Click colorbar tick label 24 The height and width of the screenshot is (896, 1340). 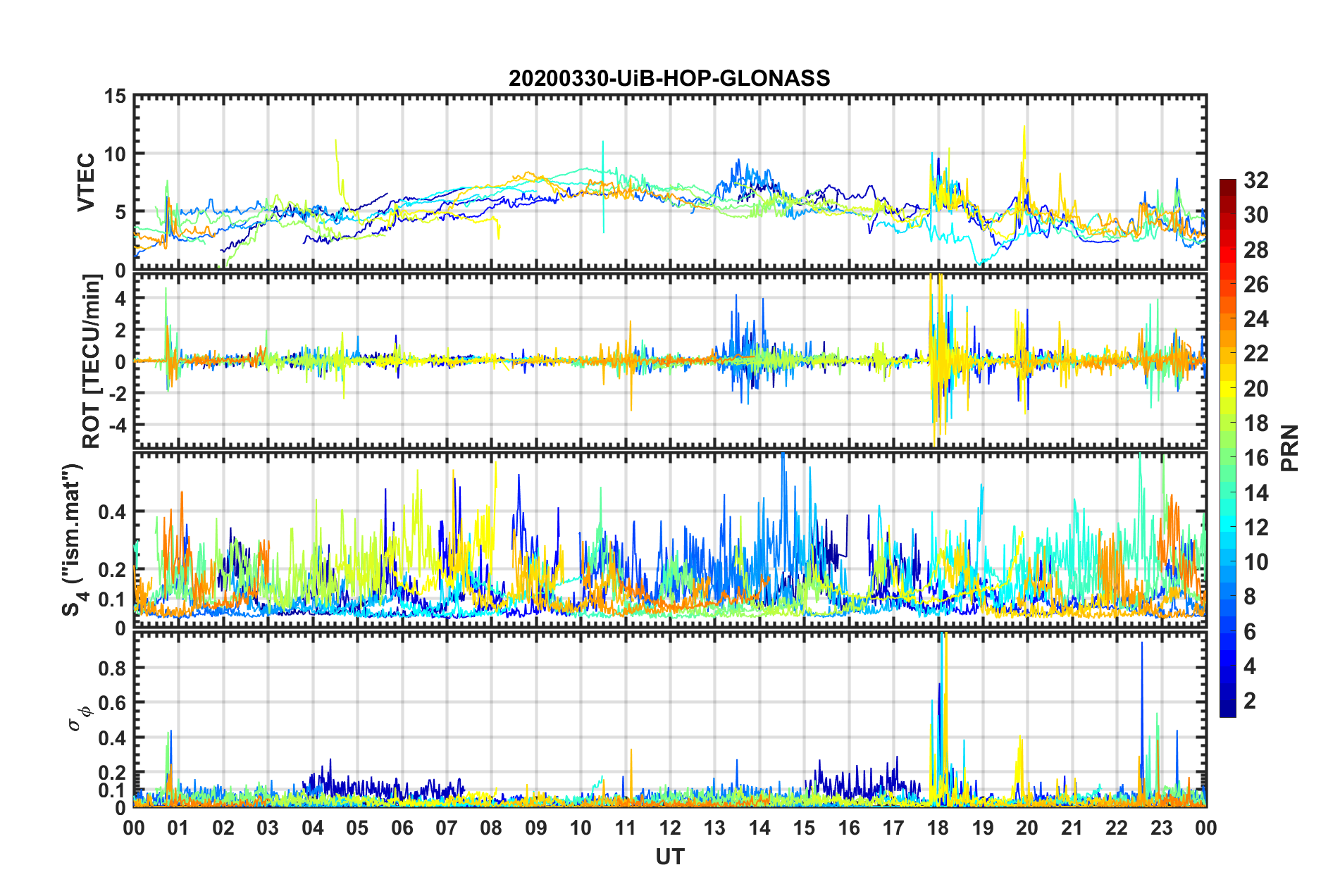coord(1256,319)
